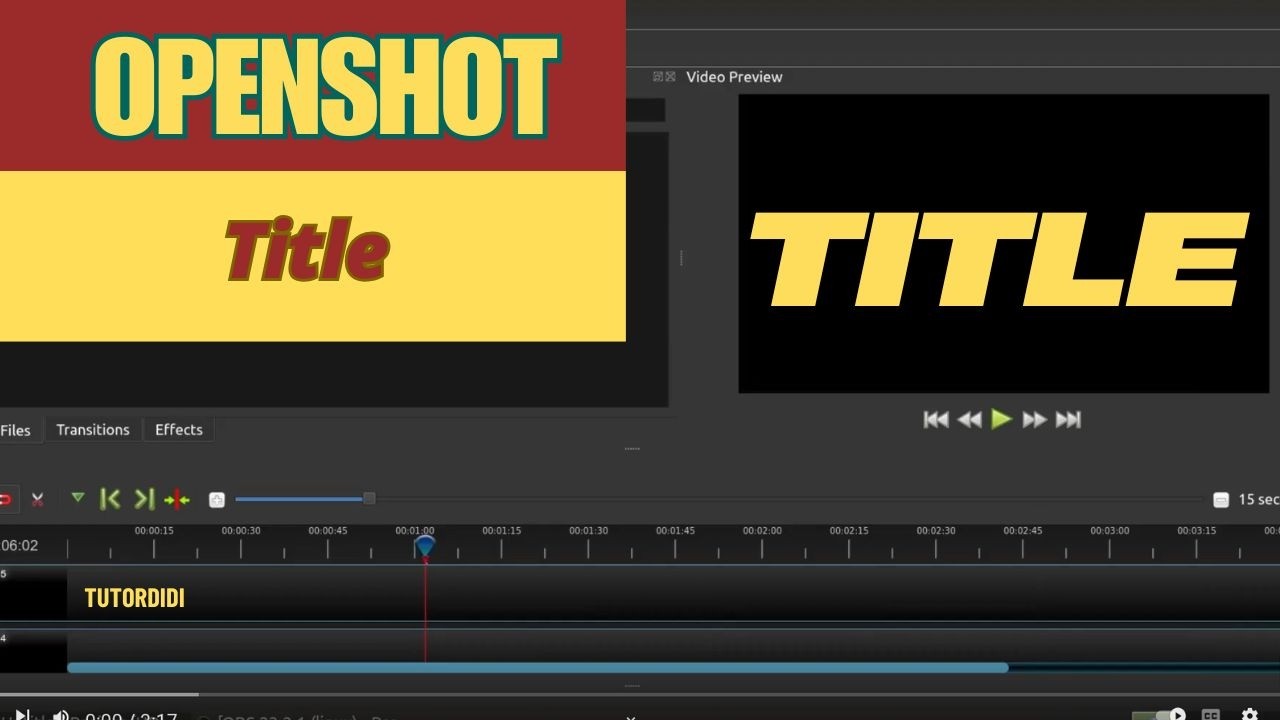This screenshot has width=1280, height=720.
Task: Click the TITLE video preview display
Action: tap(1005, 244)
